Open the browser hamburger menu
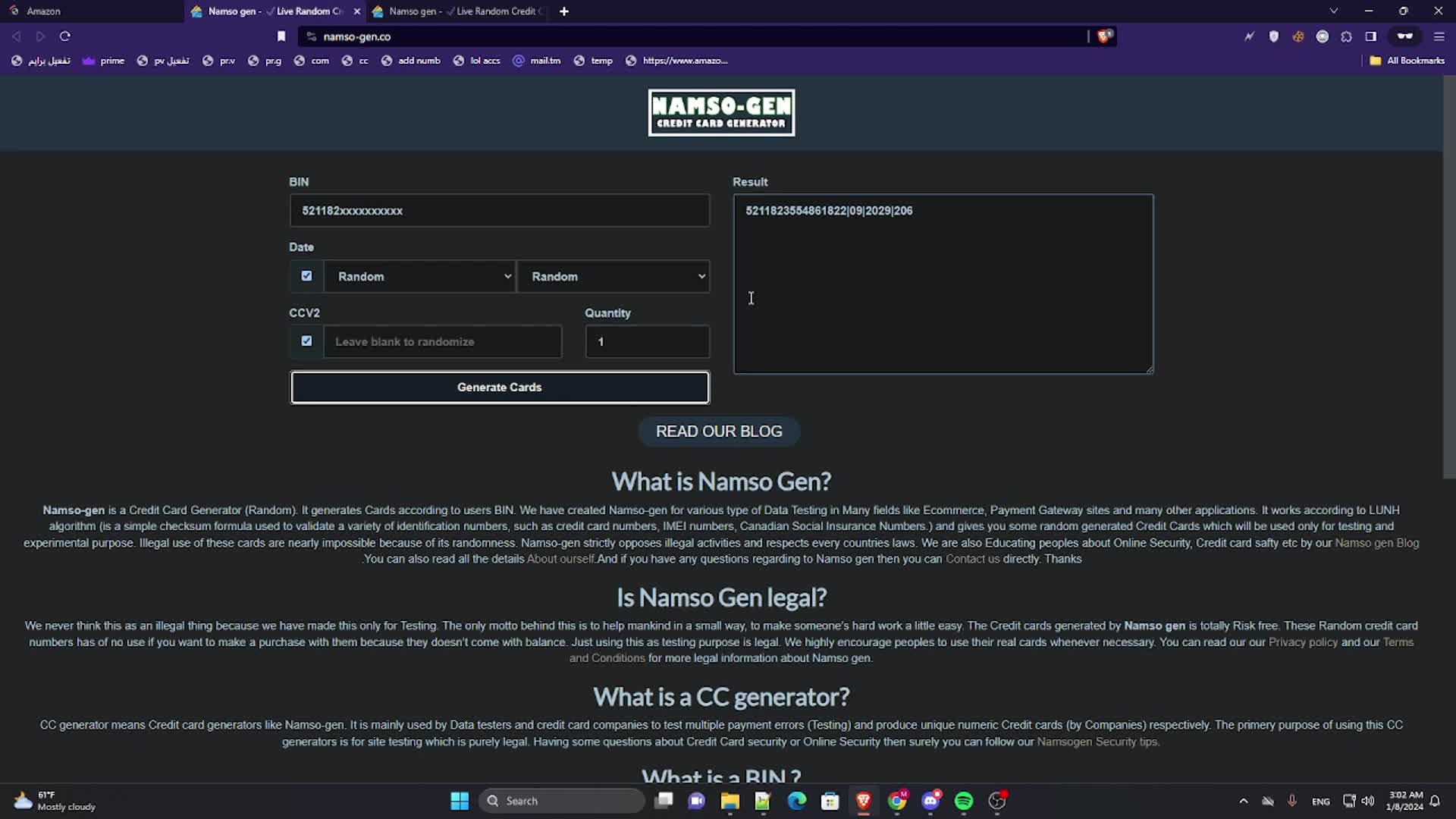 click(x=1439, y=36)
